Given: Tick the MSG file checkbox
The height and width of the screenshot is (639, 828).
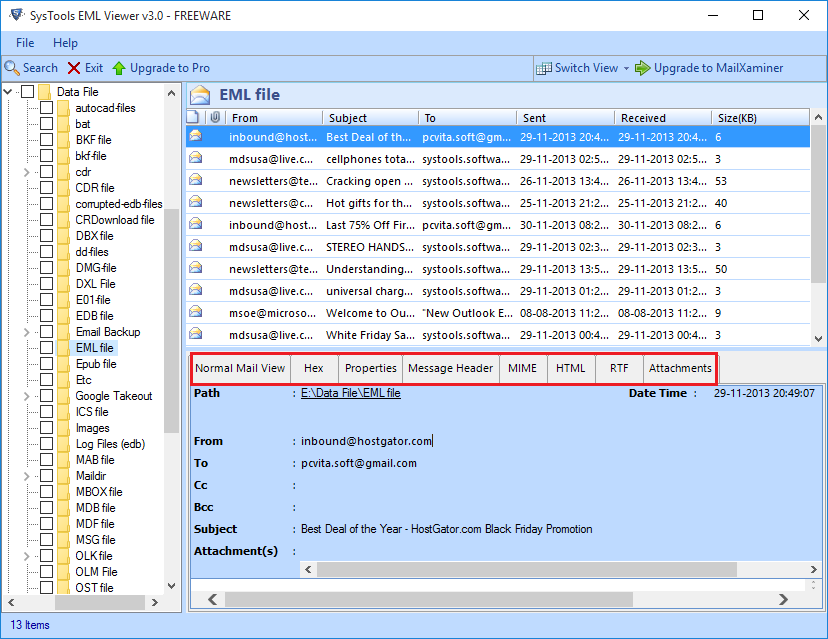Looking at the screenshot, I should click(x=46, y=540).
